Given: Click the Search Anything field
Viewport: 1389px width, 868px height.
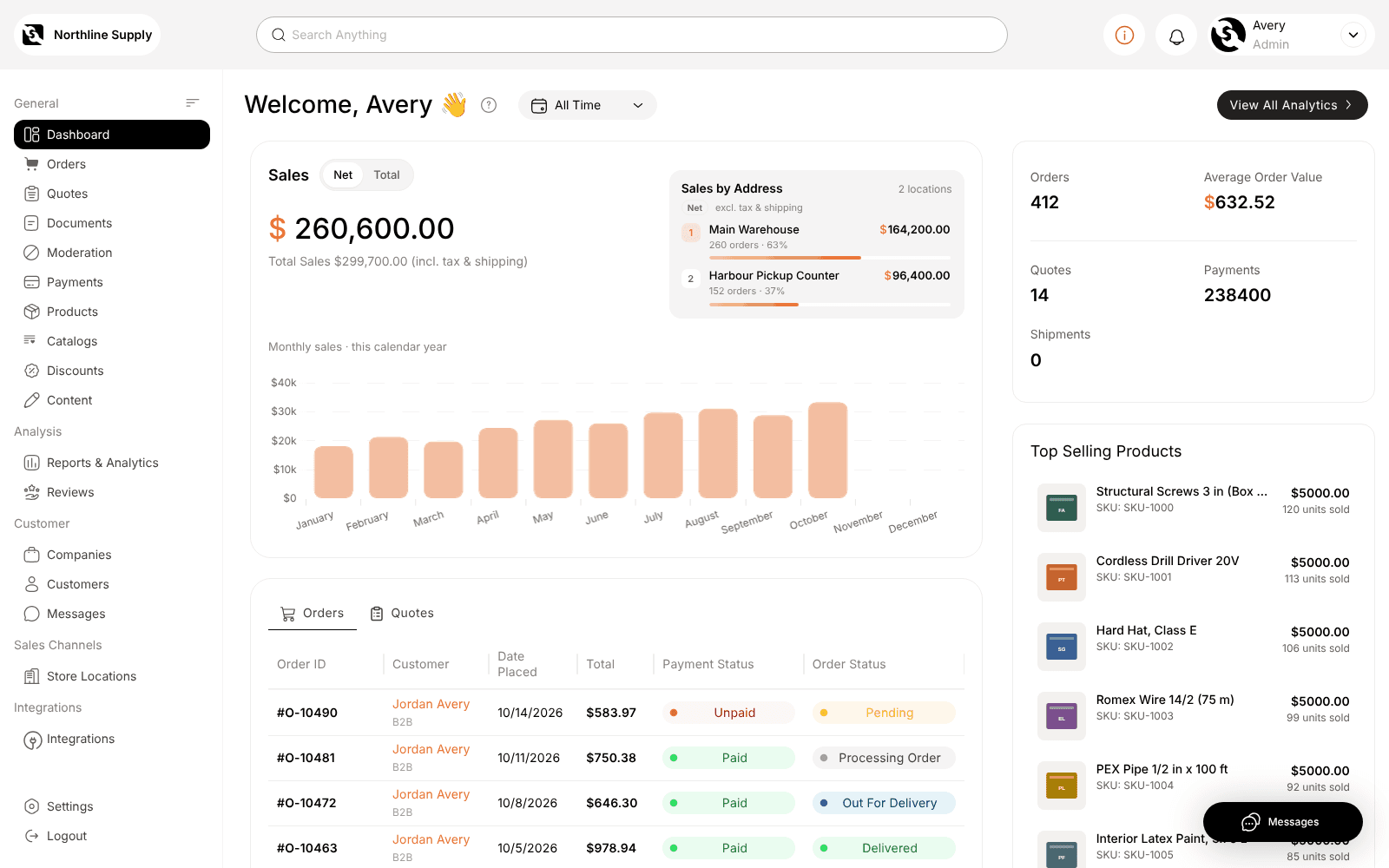Looking at the screenshot, I should 632,35.
